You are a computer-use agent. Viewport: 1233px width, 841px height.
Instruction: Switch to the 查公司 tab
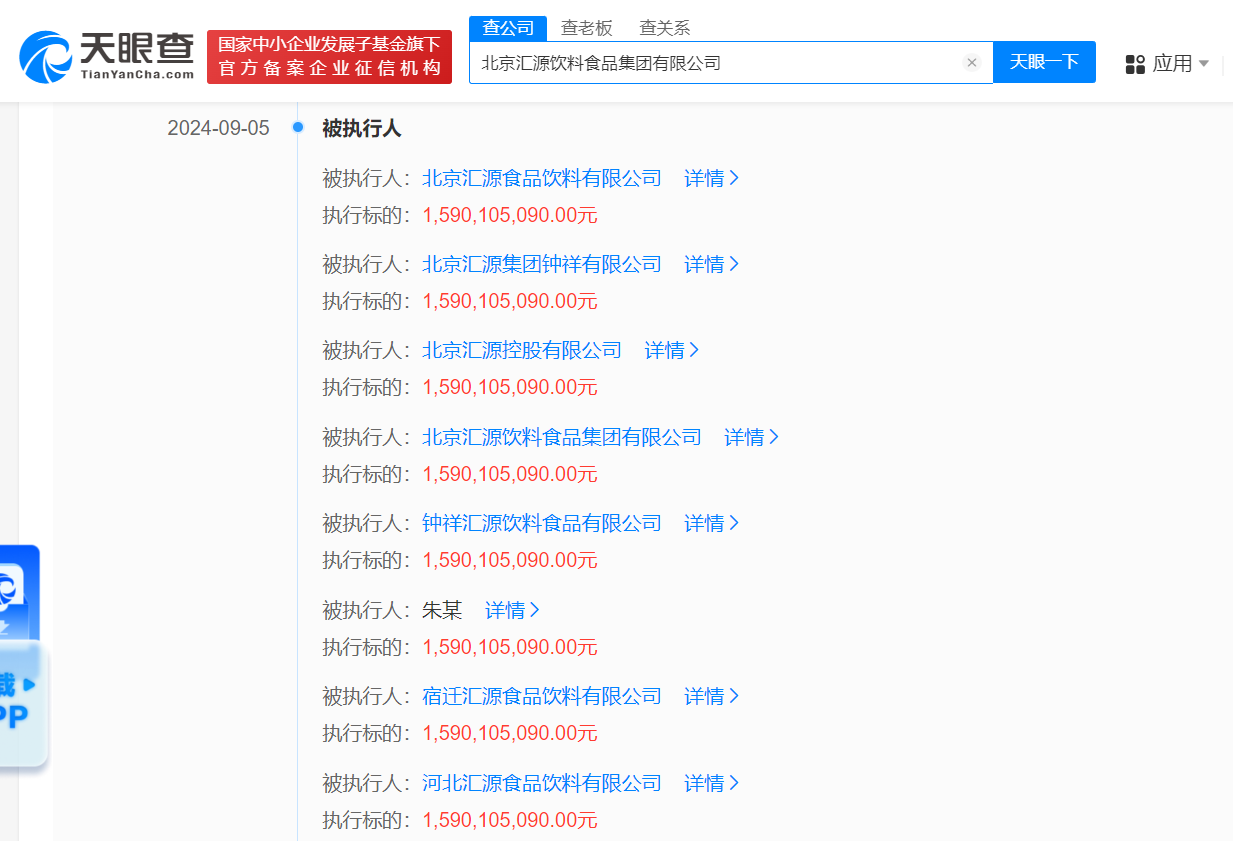tap(508, 28)
